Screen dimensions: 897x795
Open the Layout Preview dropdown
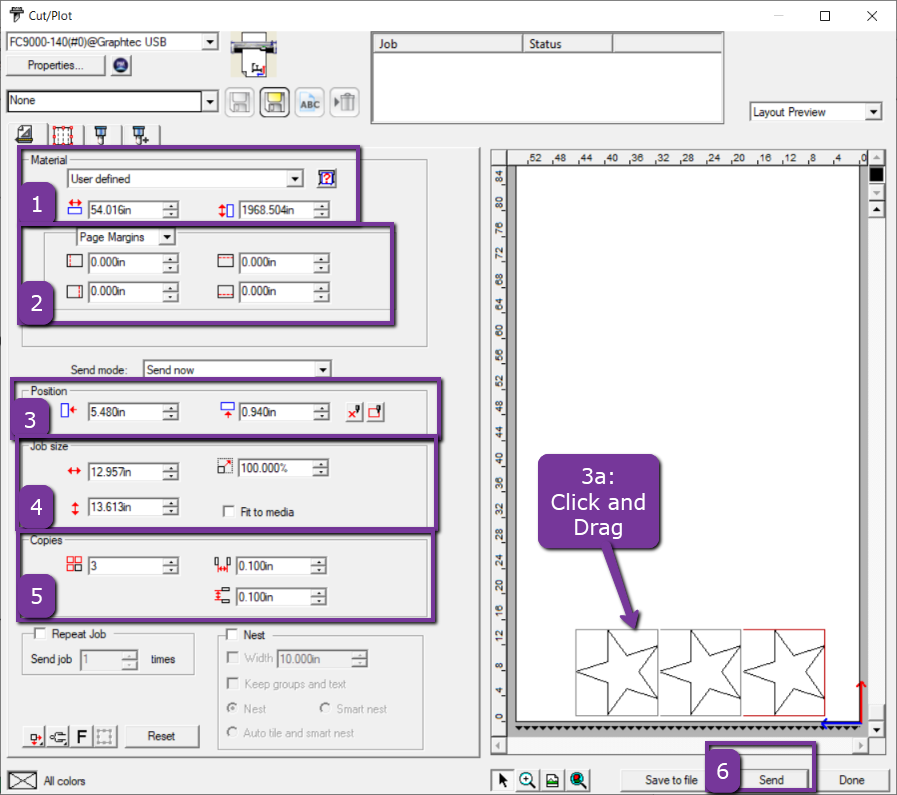tap(874, 112)
